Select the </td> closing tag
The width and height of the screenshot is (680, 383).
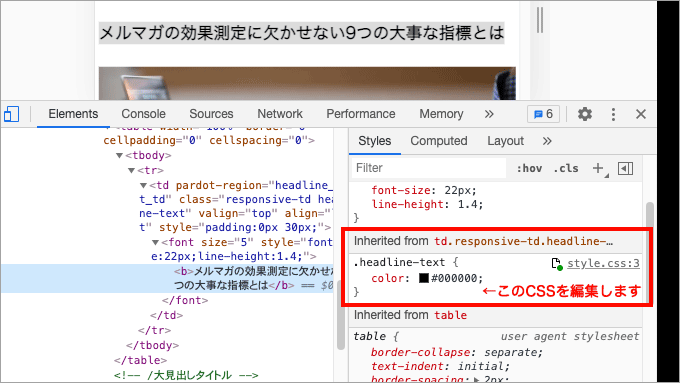pyautogui.click(x=167, y=315)
